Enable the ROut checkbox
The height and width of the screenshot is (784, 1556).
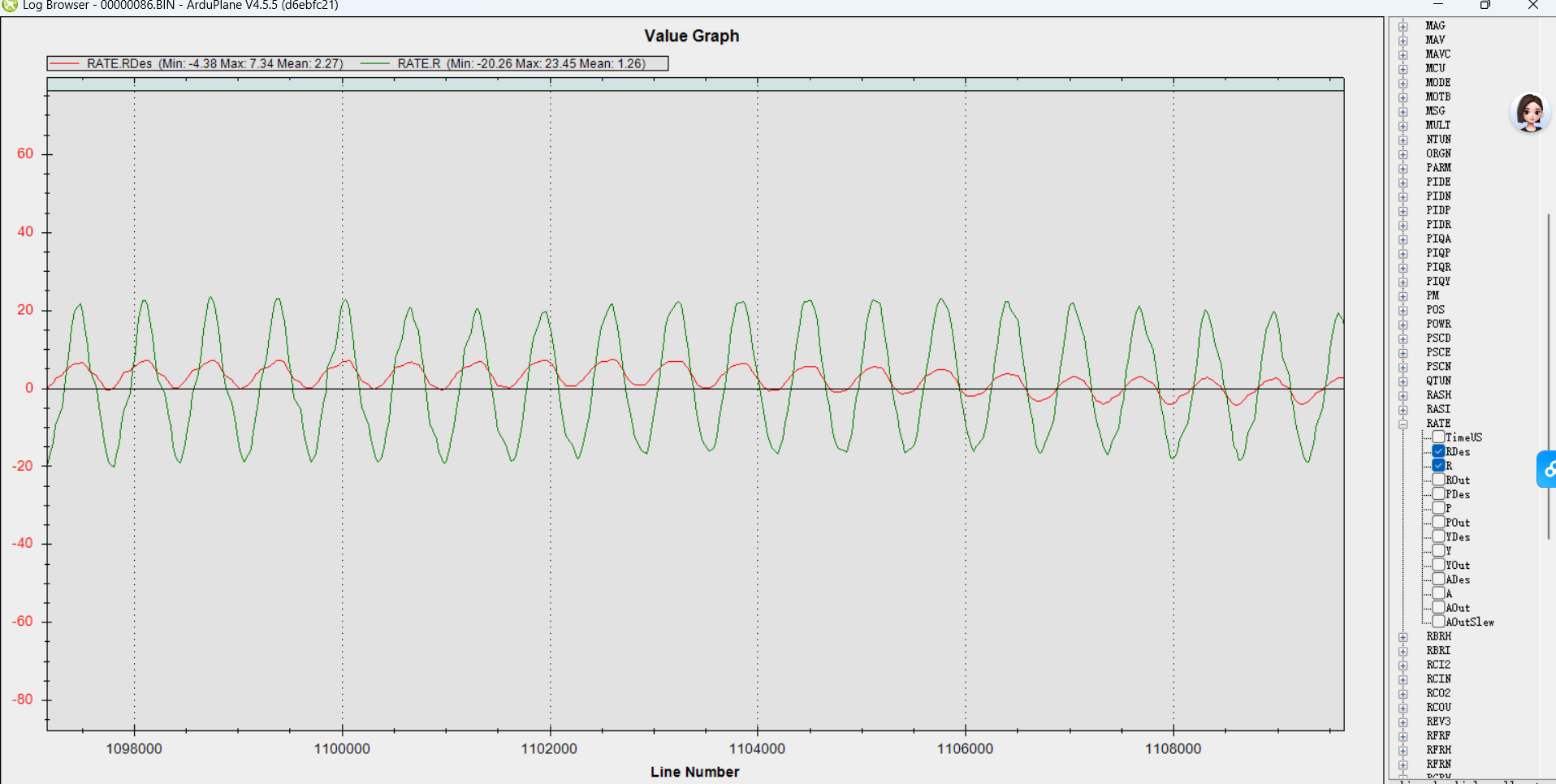[1438, 480]
